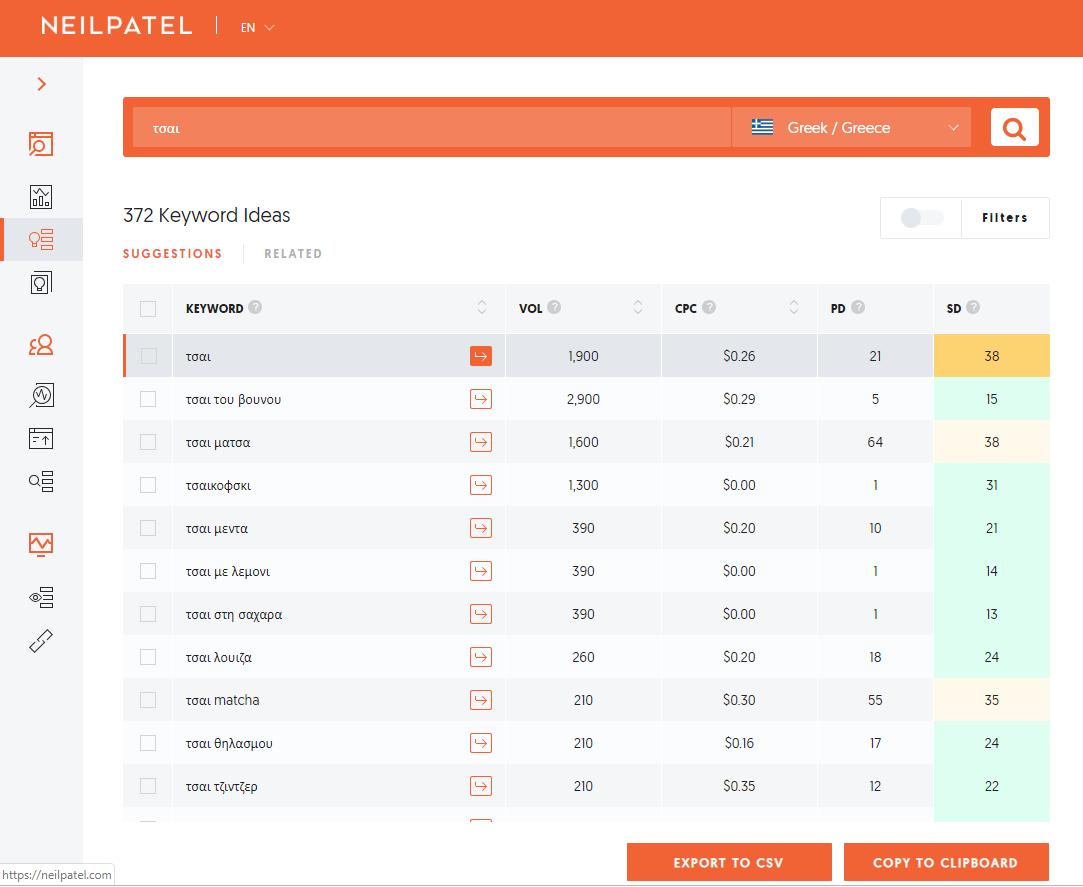Select the τσαι matcha row checkbox
The height and width of the screenshot is (887, 1083).
pos(148,700)
